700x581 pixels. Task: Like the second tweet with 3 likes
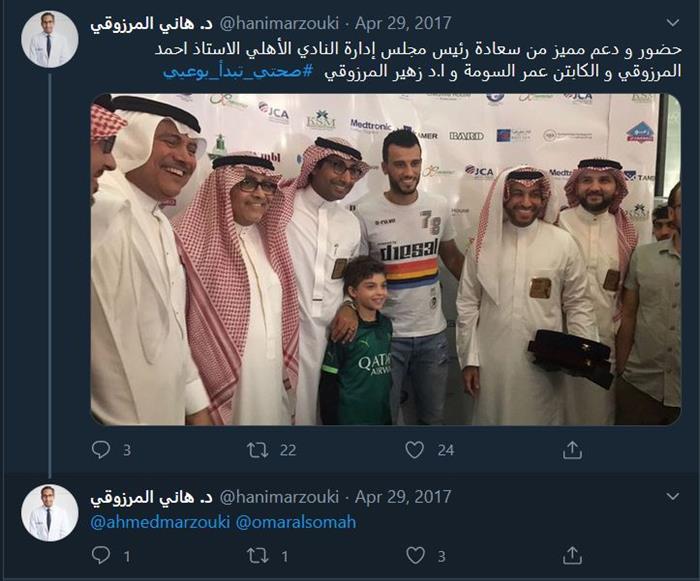tap(415, 556)
